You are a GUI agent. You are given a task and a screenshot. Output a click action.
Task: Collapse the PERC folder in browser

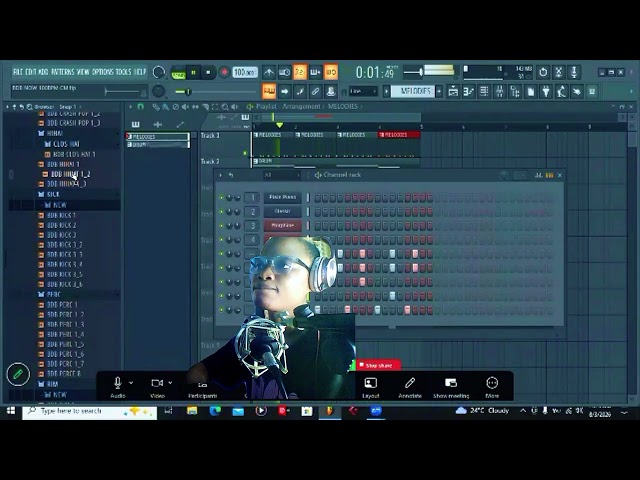(49, 294)
